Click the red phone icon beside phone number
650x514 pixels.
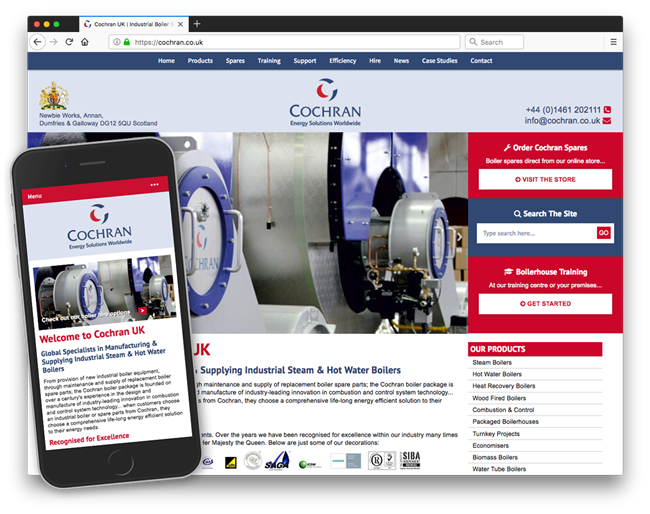(x=607, y=110)
